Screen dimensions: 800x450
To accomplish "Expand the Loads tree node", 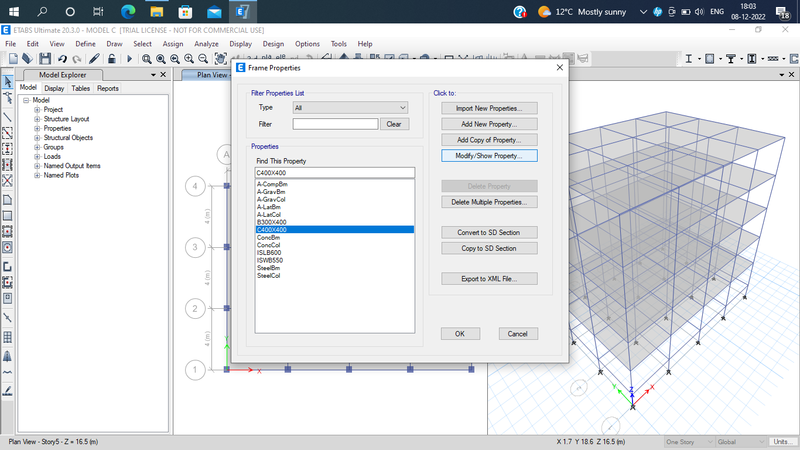I will pos(37,157).
